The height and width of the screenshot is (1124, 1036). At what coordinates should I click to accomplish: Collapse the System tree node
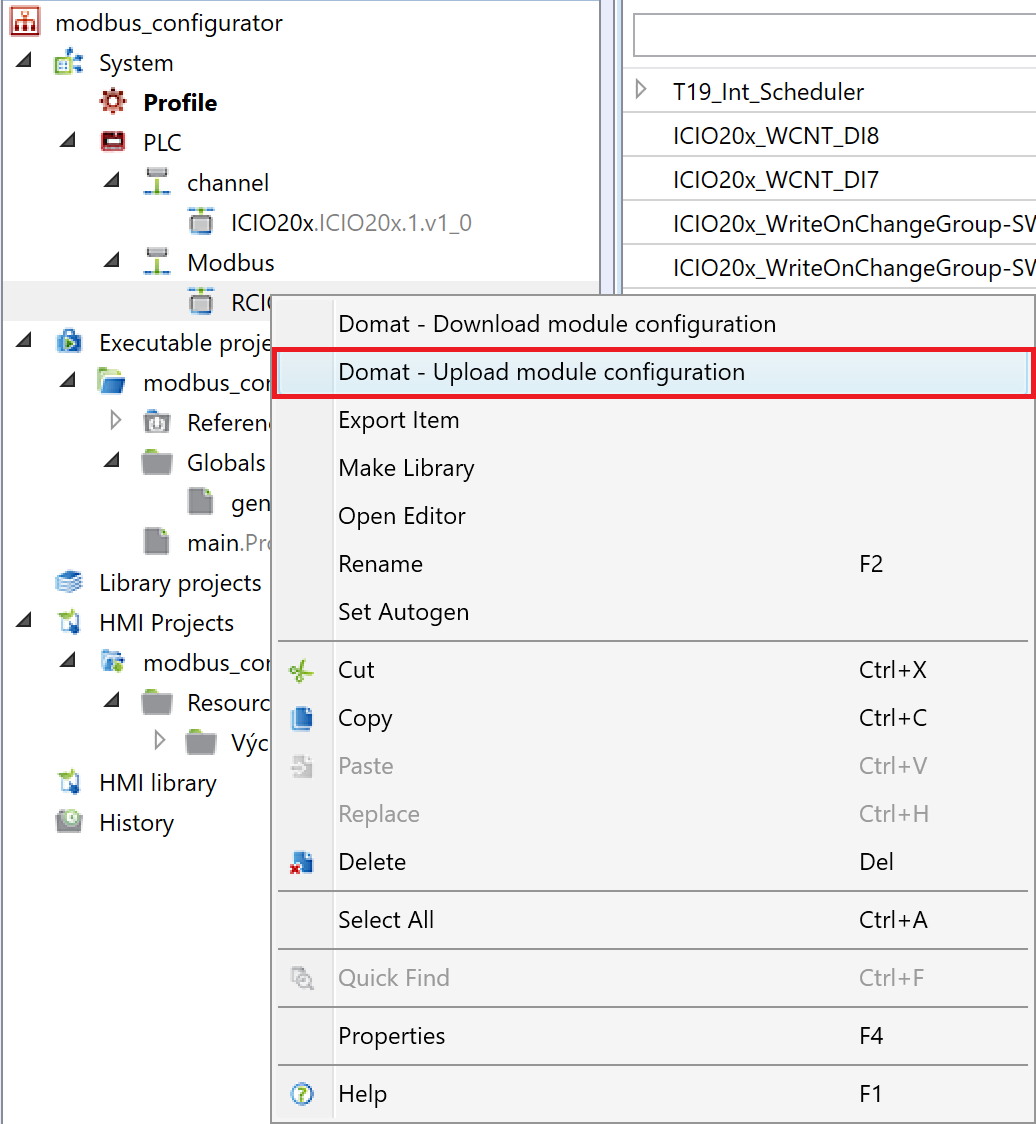pos(24,60)
